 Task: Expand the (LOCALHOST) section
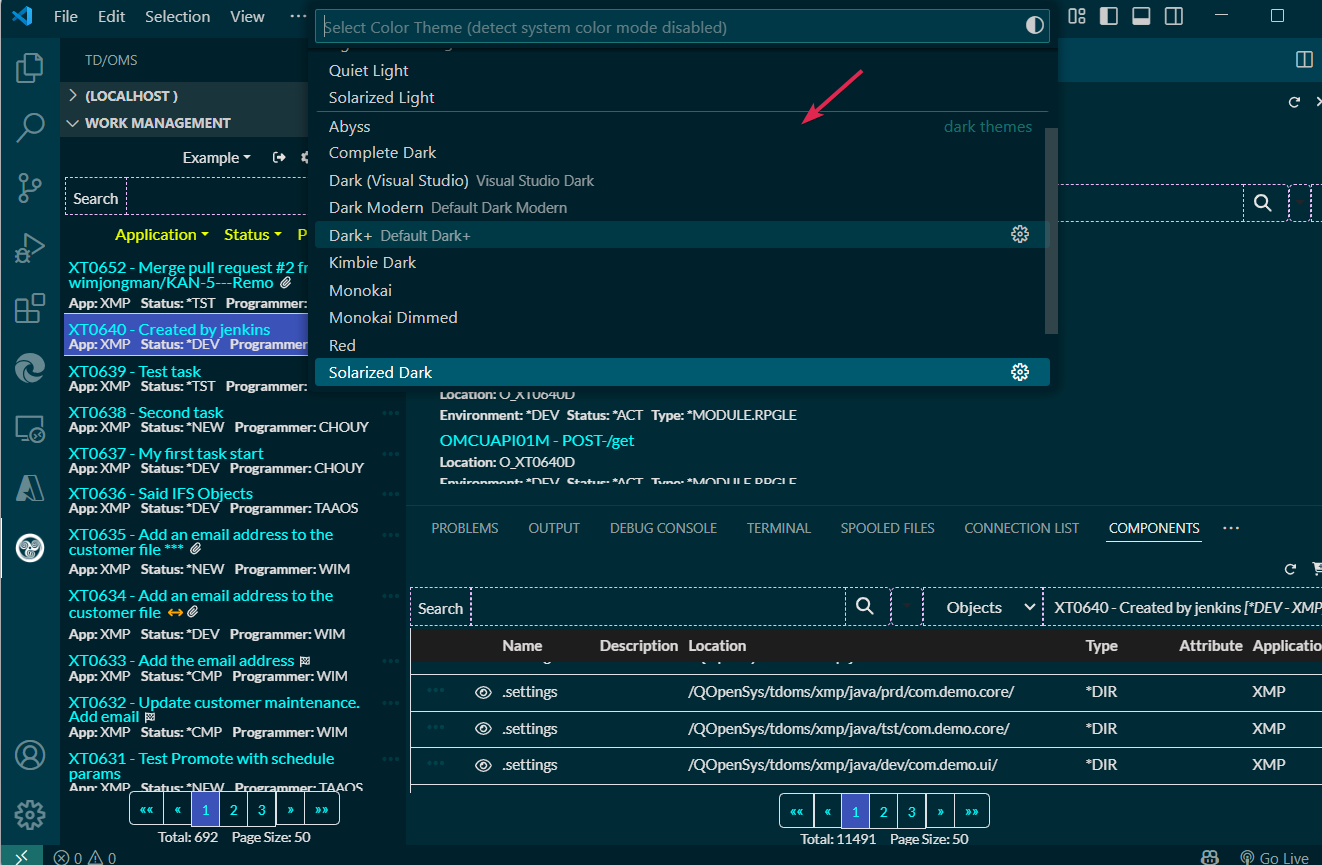pyautogui.click(x=72, y=96)
